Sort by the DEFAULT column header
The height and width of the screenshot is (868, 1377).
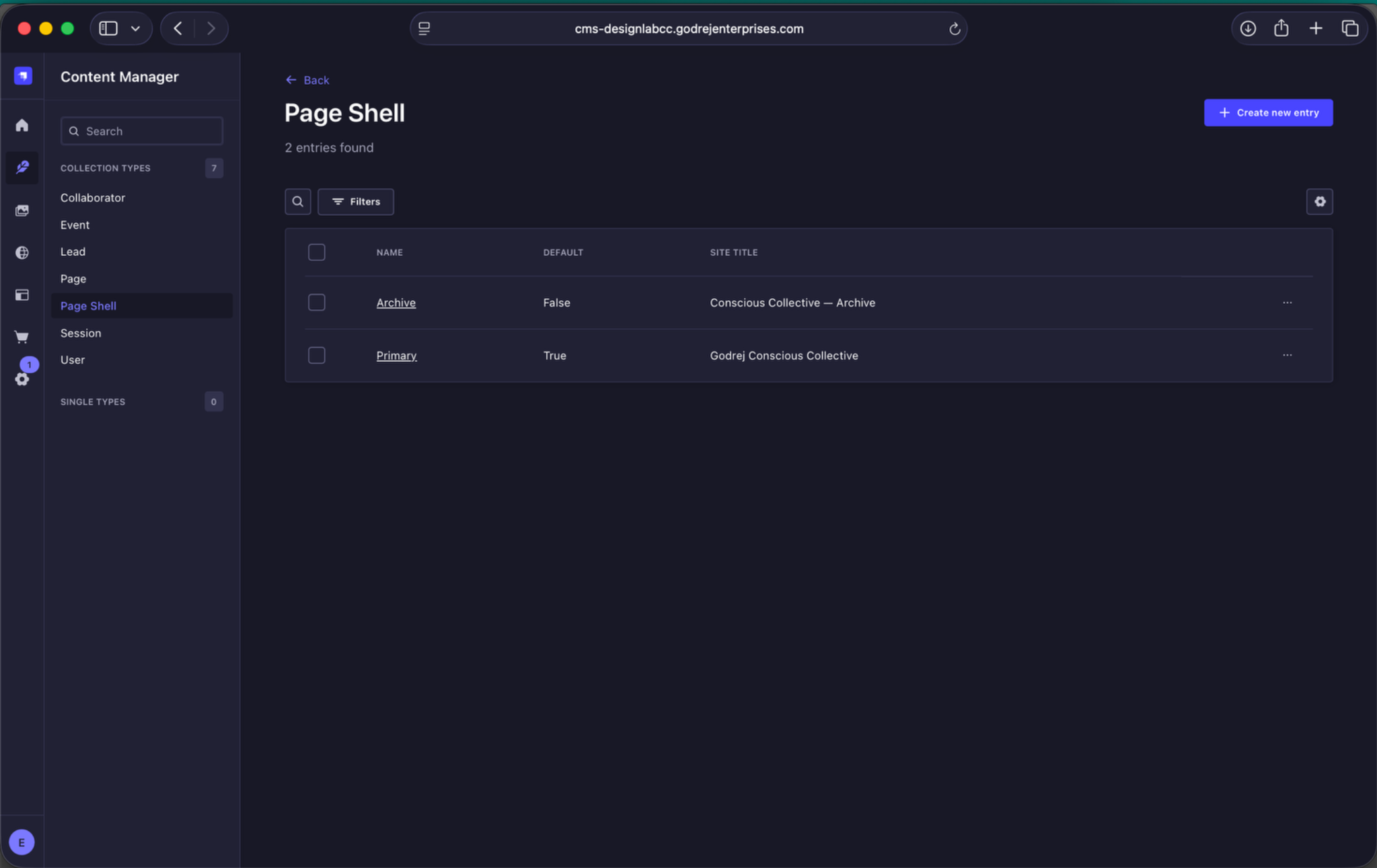coord(563,252)
